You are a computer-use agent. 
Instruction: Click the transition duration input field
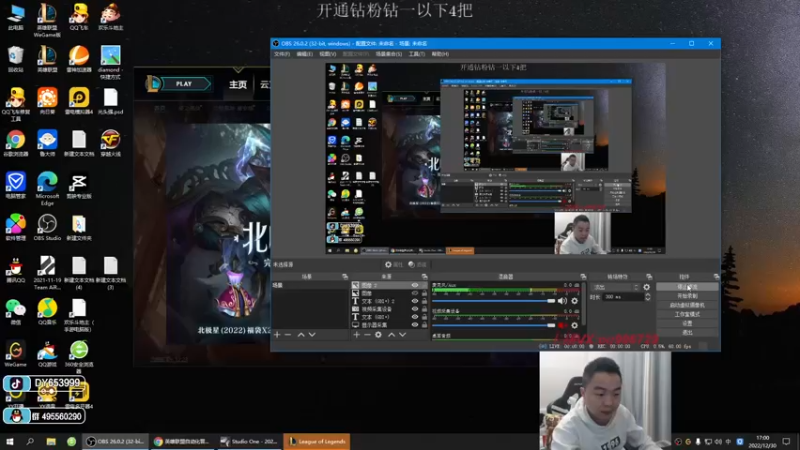[x=623, y=297]
